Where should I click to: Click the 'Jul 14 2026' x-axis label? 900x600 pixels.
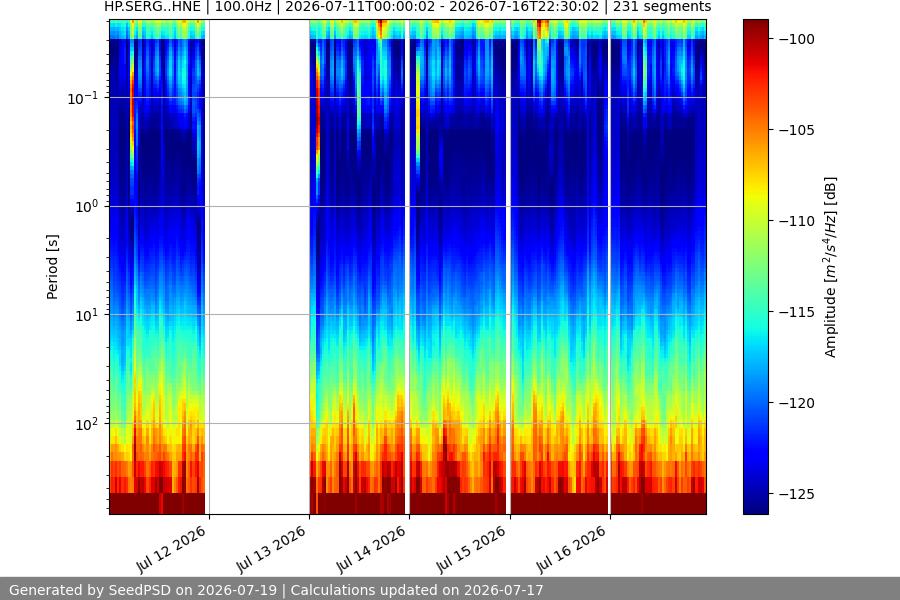coord(371,549)
